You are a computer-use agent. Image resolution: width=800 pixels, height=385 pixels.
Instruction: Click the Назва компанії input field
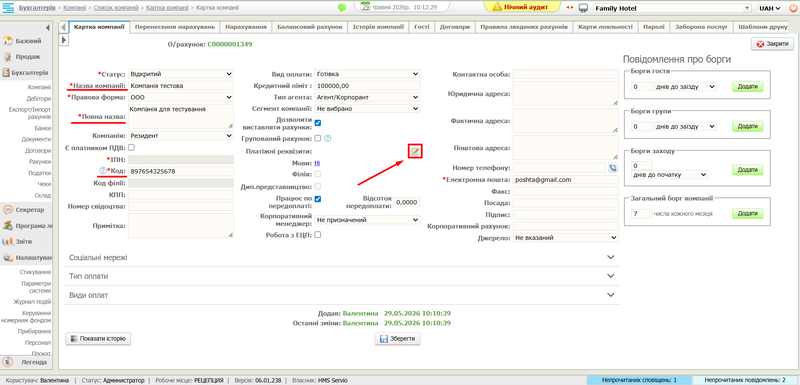pos(181,86)
